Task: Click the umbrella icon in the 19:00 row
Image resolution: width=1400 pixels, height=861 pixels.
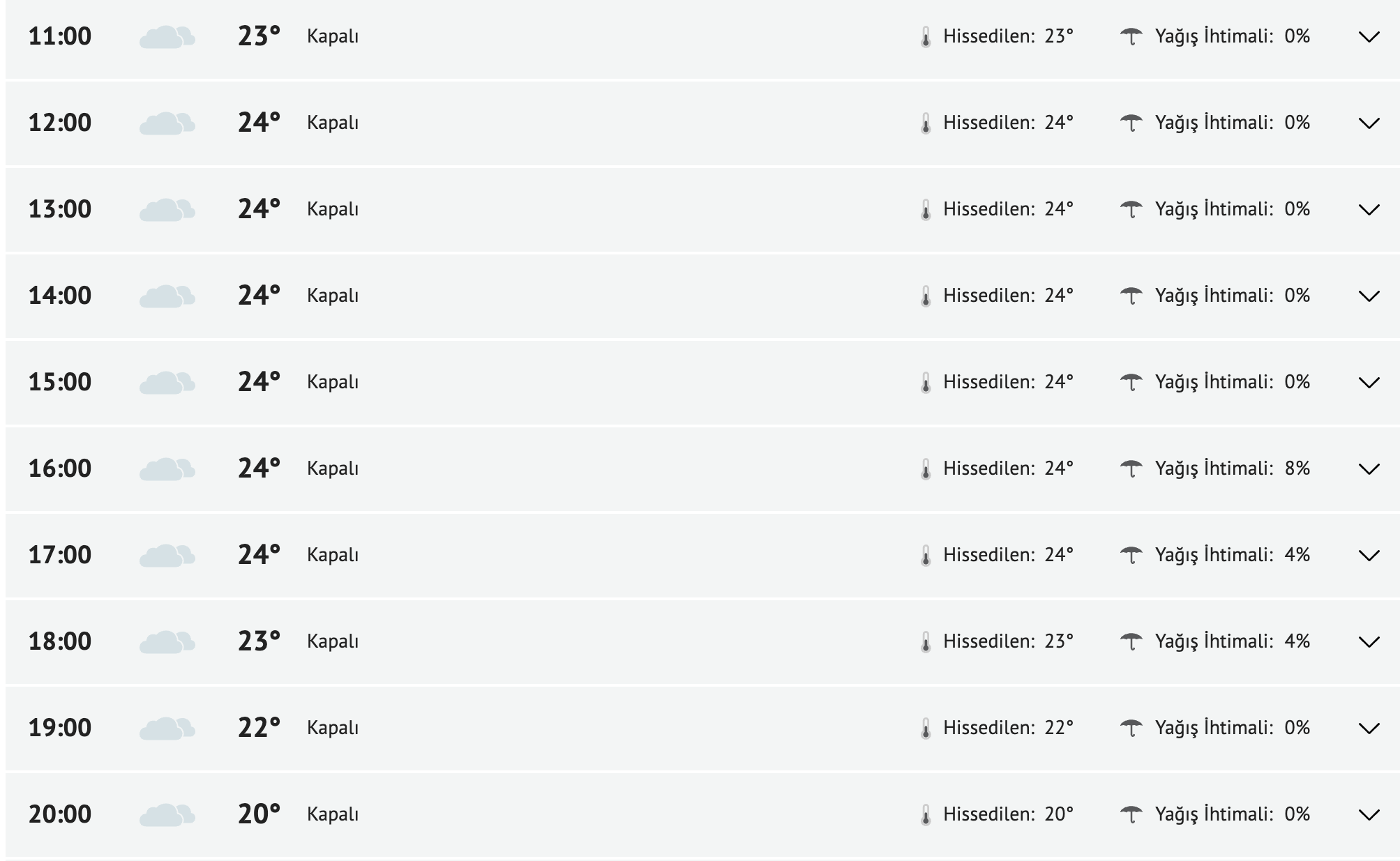Action: pos(1131,728)
